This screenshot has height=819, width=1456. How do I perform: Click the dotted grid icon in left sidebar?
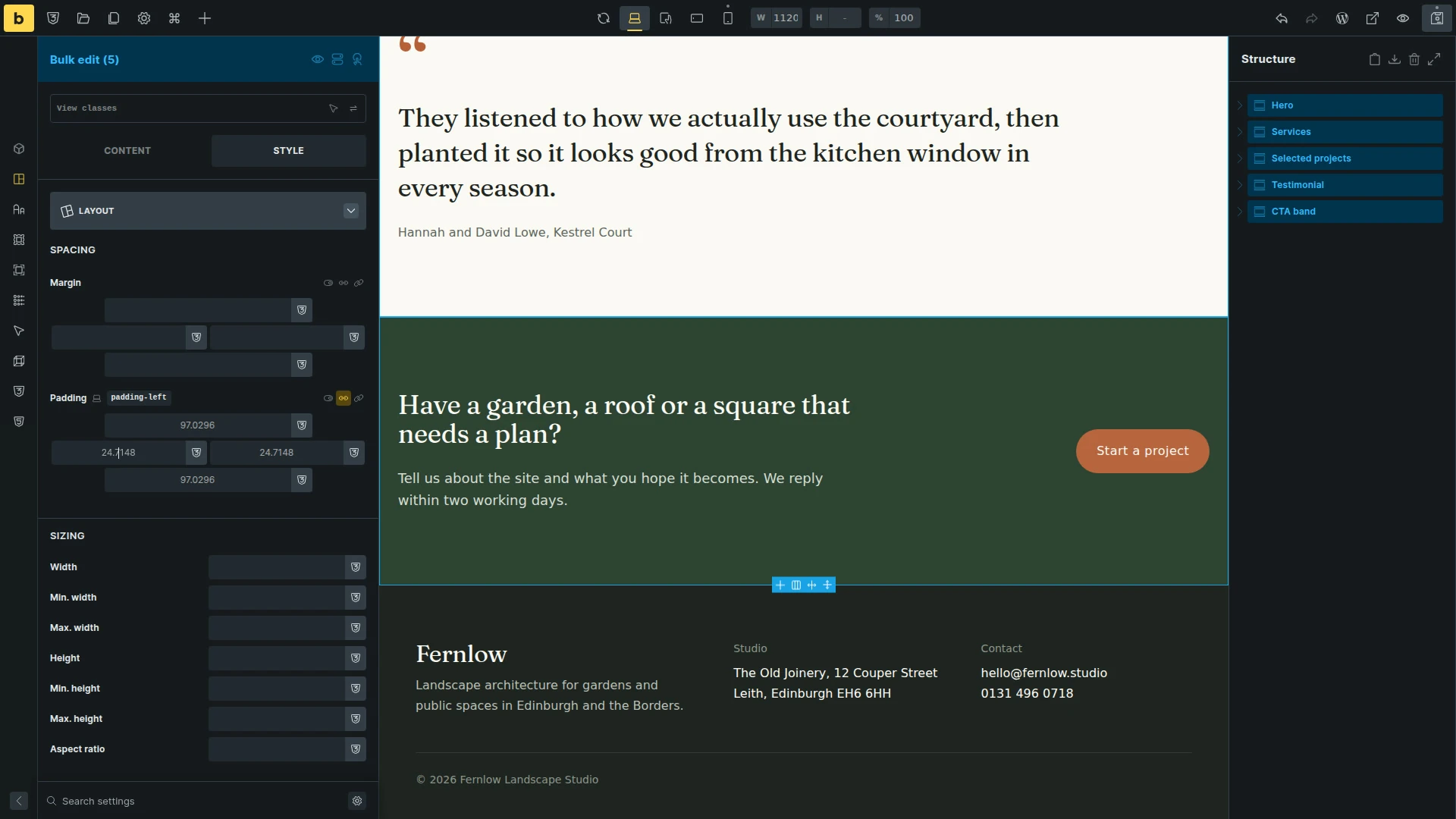(19, 300)
